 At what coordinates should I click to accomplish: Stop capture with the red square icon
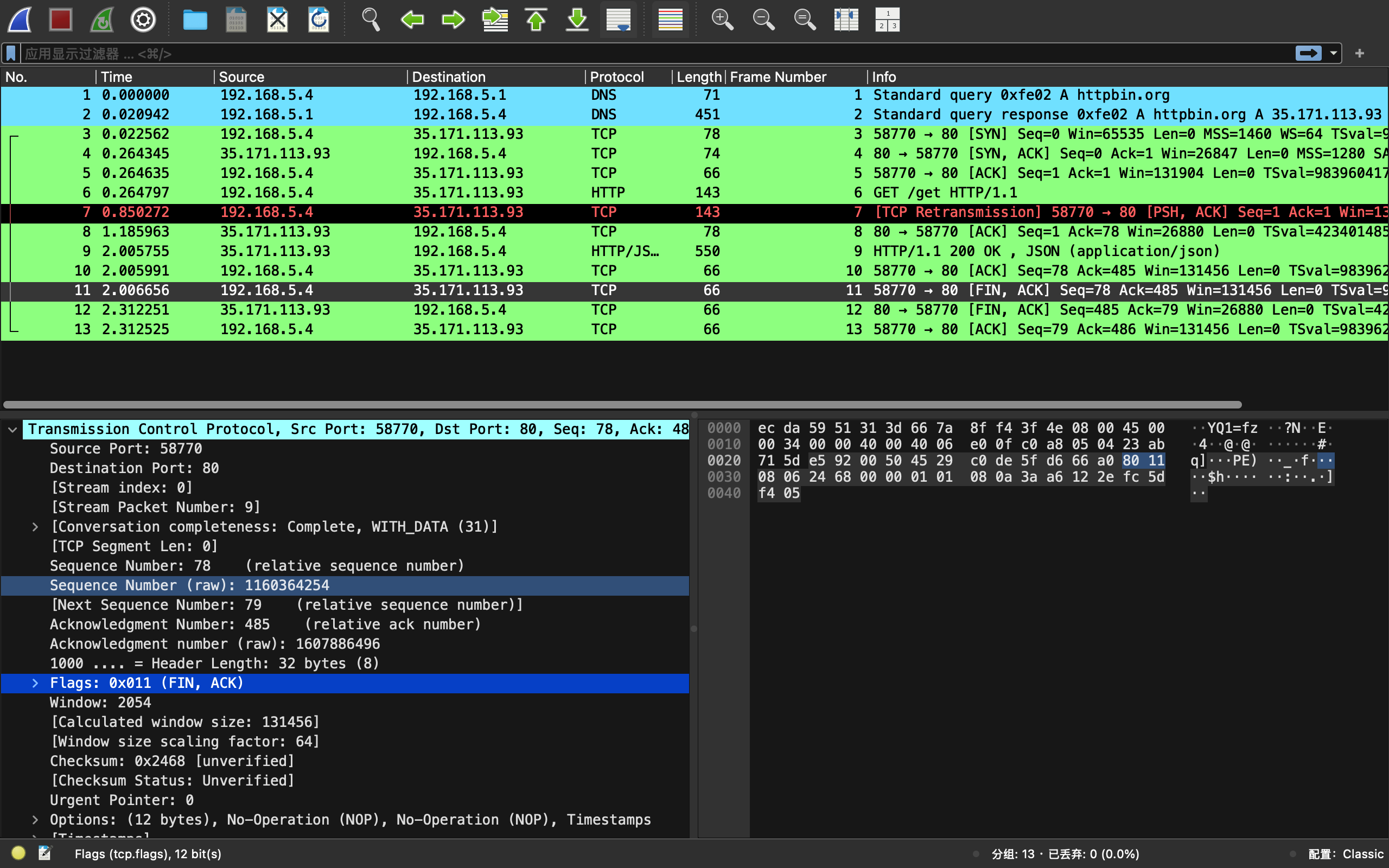pyautogui.click(x=60, y=20)
